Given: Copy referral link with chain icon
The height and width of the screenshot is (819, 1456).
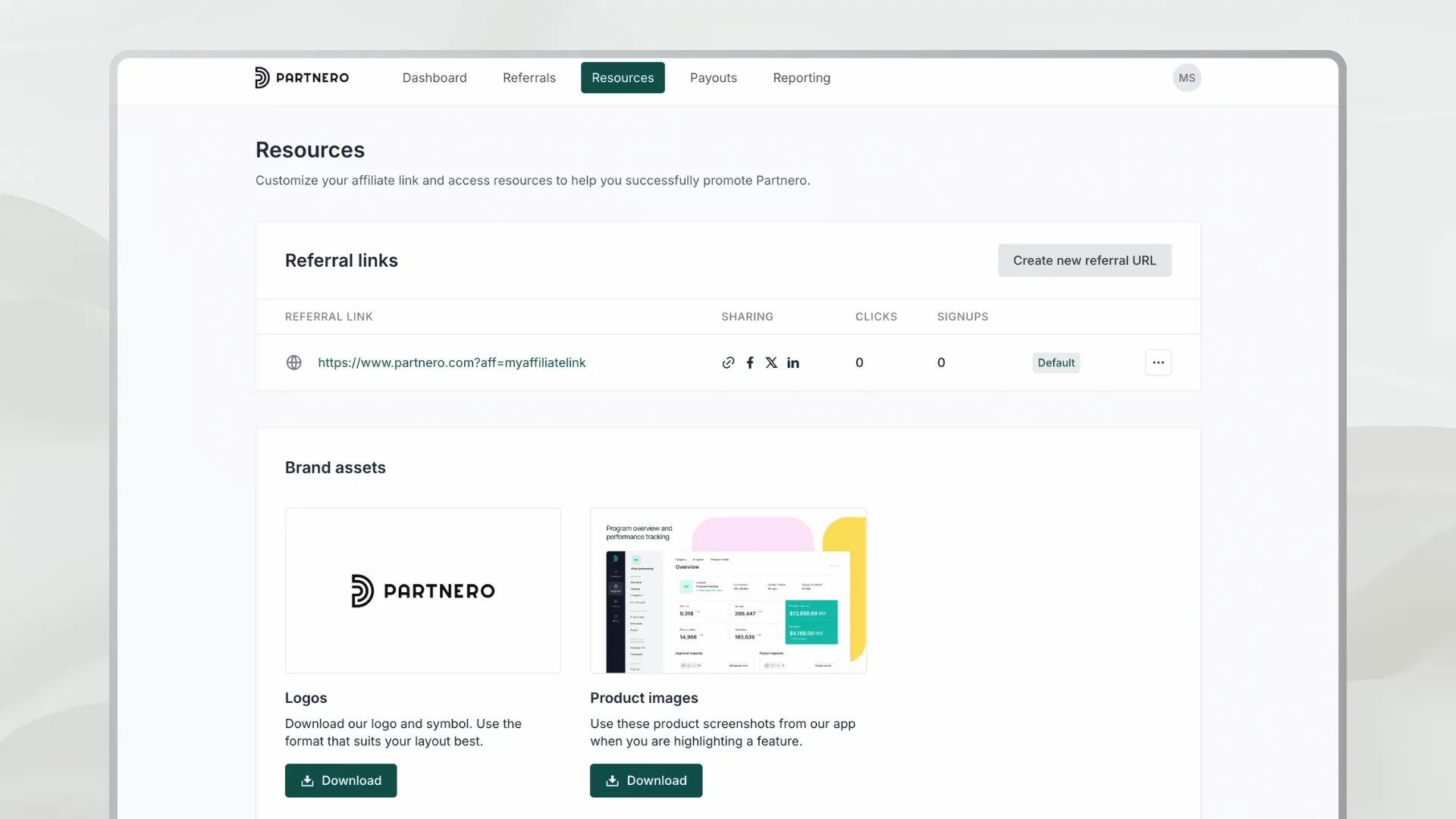Looking at the screenshot, I should [x=728, y=362].
